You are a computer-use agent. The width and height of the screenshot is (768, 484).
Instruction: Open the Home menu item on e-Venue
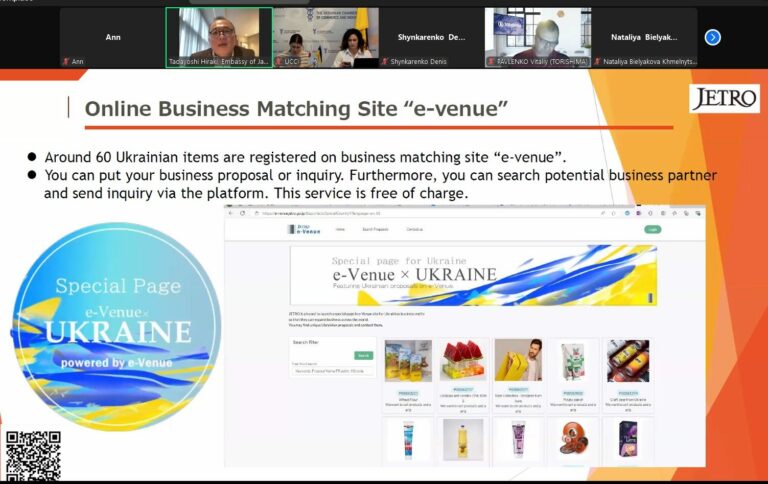[x=340, y=229]
